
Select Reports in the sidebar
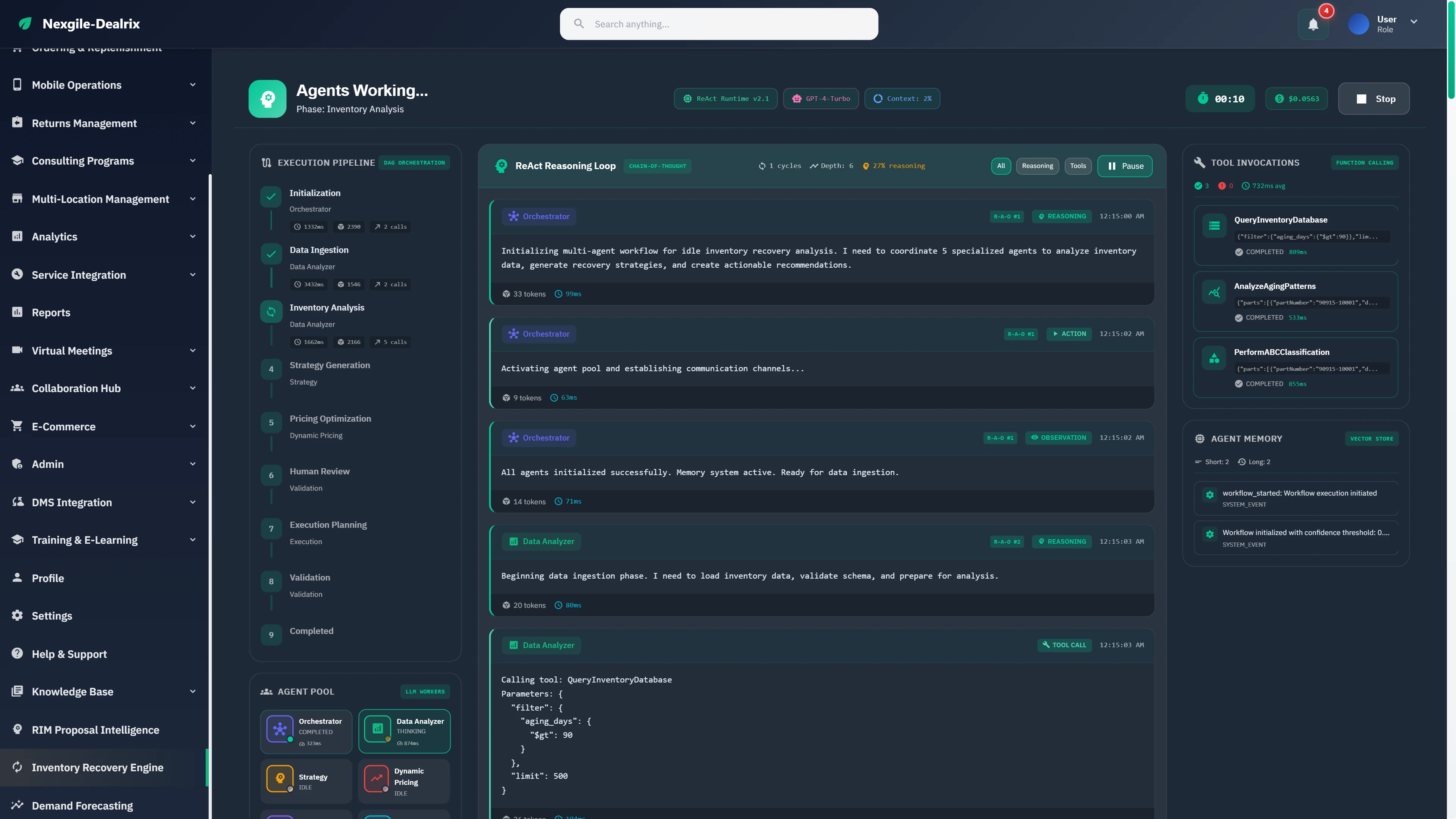51,312
